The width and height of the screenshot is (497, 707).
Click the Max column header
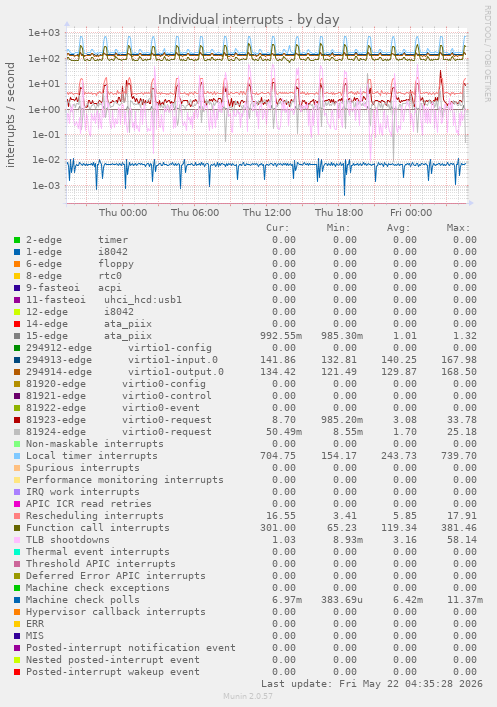click(x=458, y=228)
